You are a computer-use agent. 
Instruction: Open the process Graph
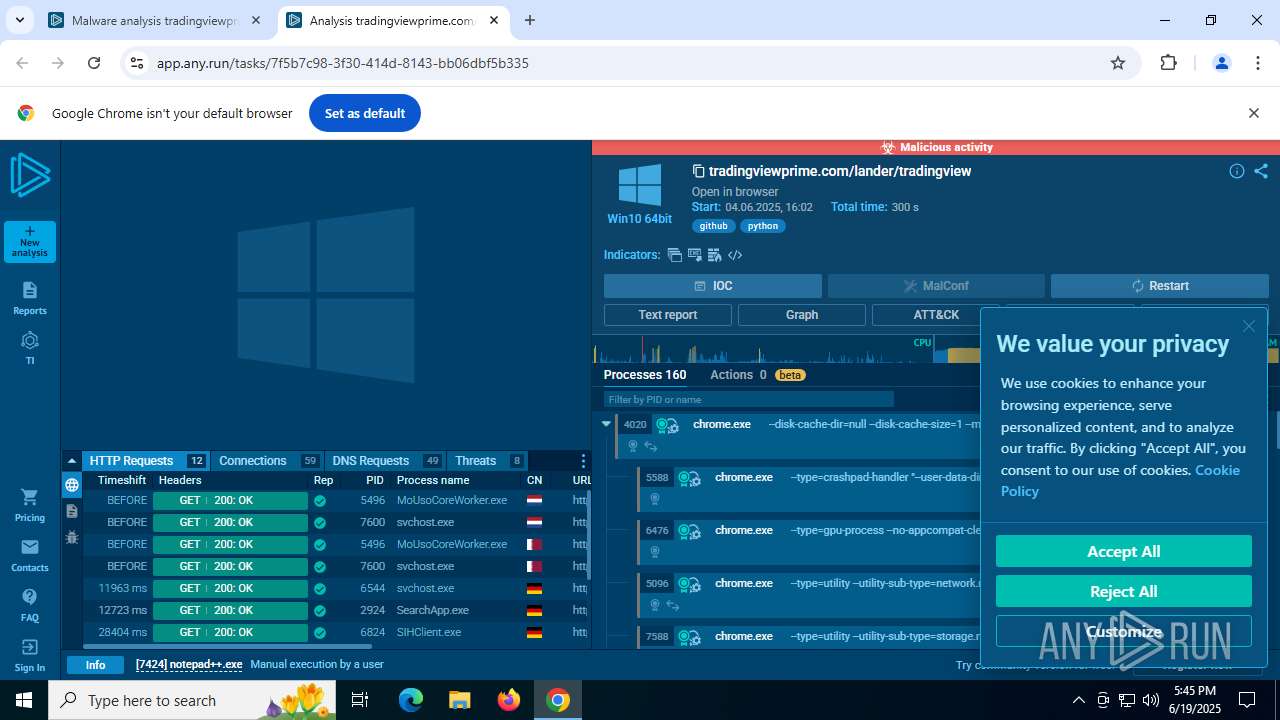[x=802, y=315]
